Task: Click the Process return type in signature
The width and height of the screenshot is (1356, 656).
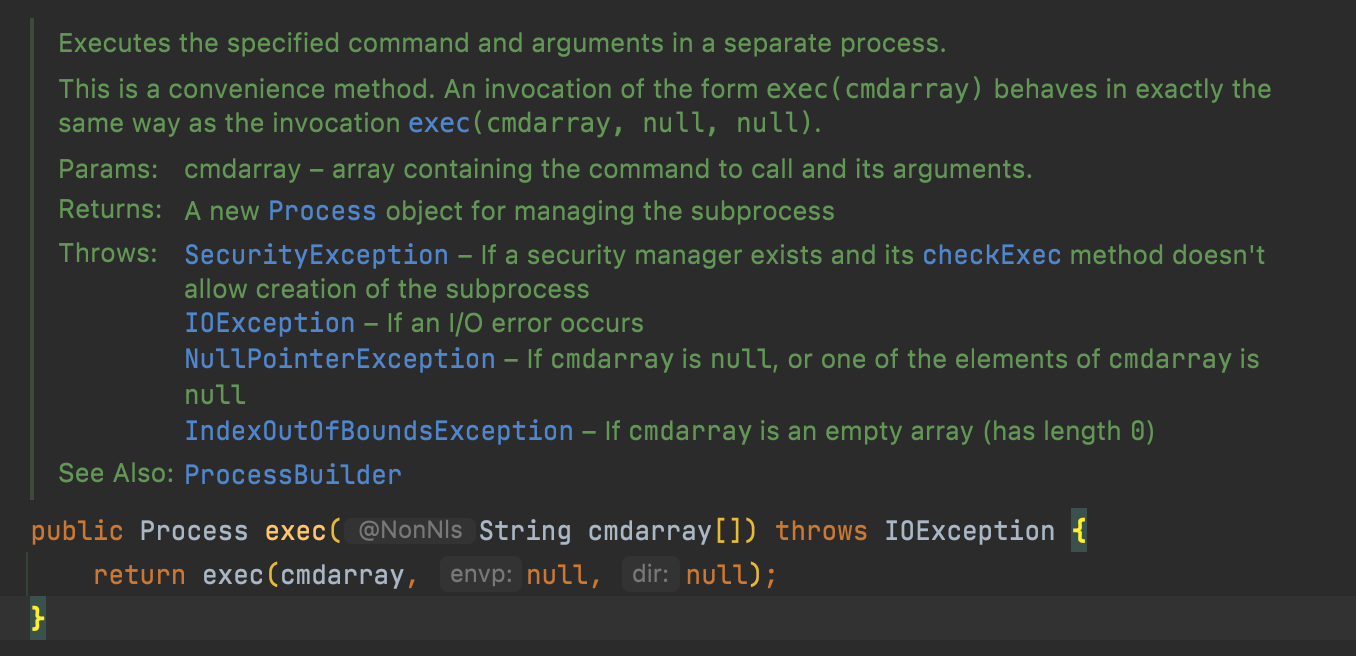Action: (193, 530)
